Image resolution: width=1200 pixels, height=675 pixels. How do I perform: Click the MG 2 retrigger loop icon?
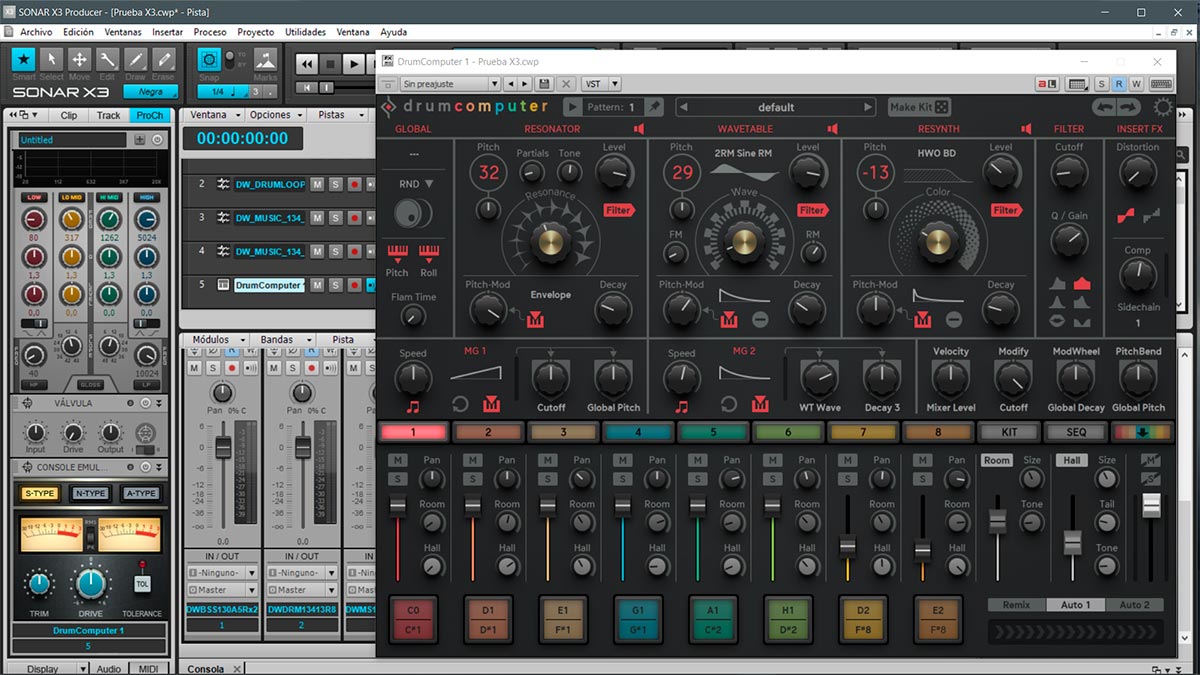tap(728, 405)
